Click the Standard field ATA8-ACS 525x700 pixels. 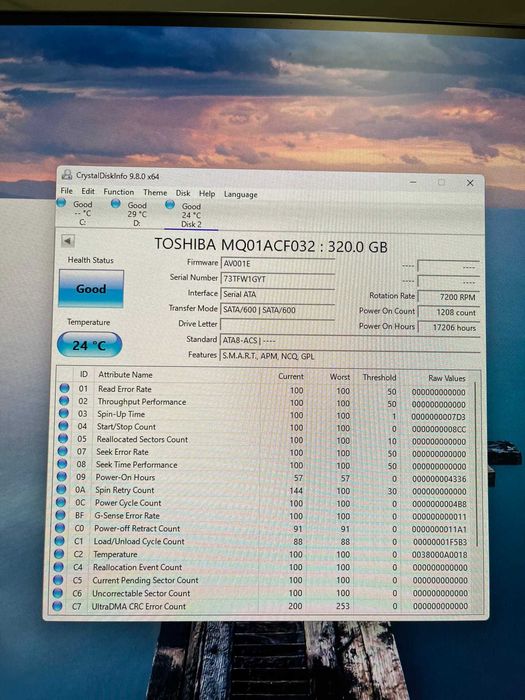click(350, 340)
